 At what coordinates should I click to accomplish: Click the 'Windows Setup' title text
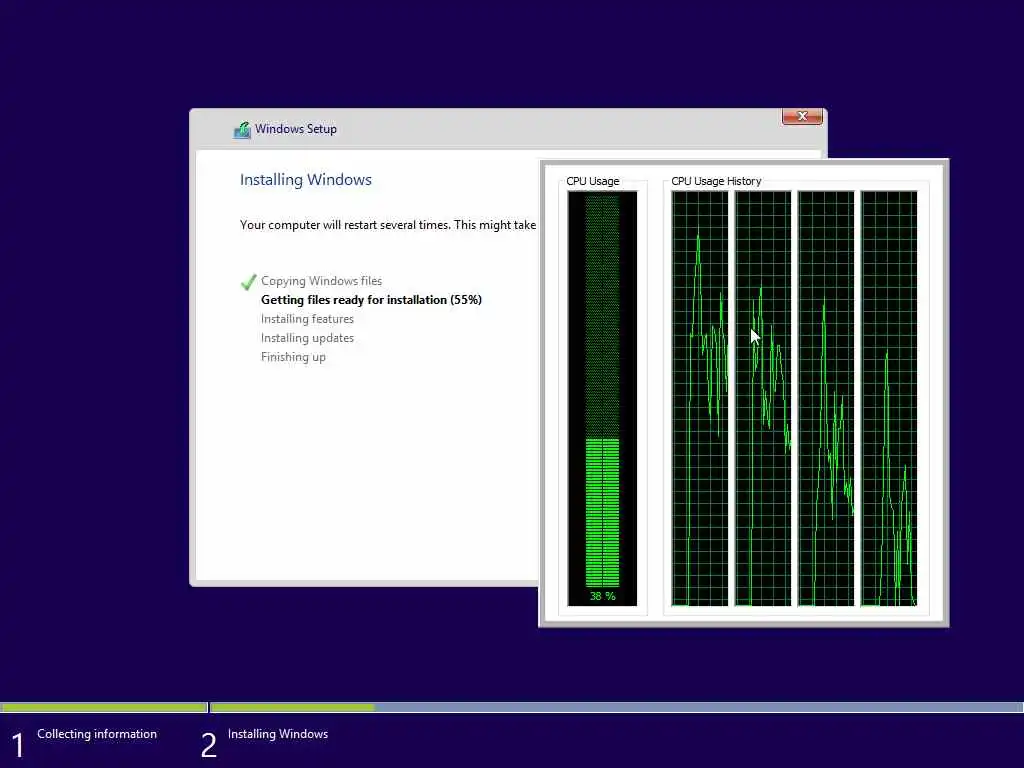[x=296, y=129]
